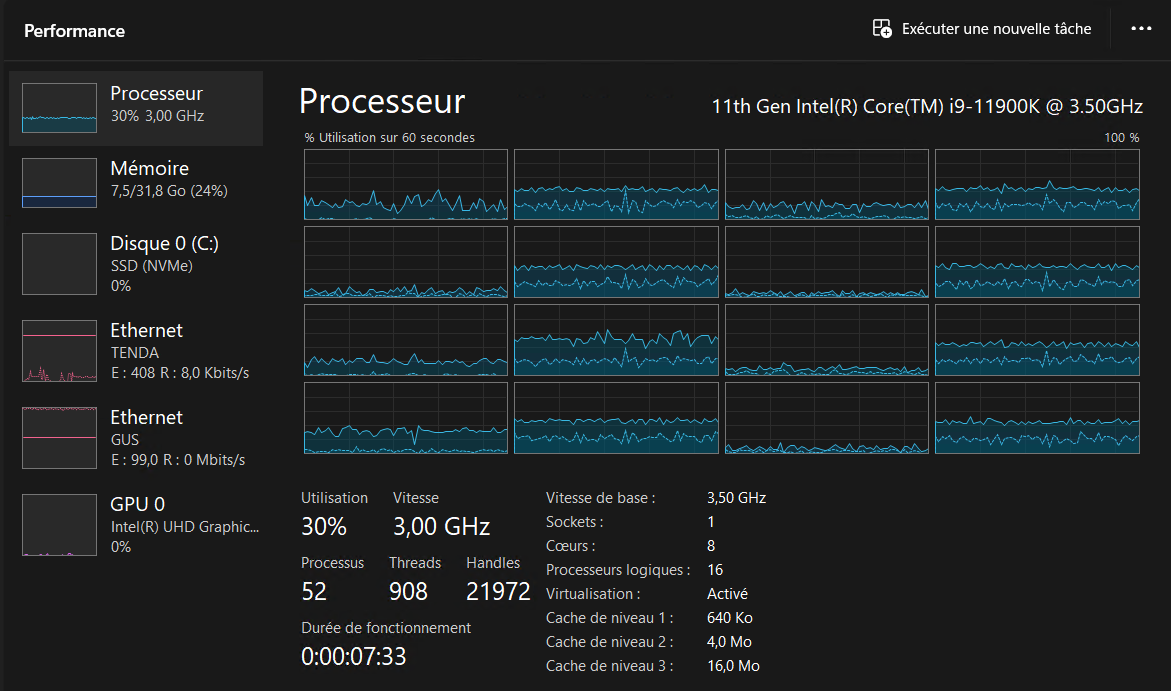This screenshot has height=691, width=1171.
Task: Click the Disque 0 (C:) mini graph
Action: click(59, 264)
